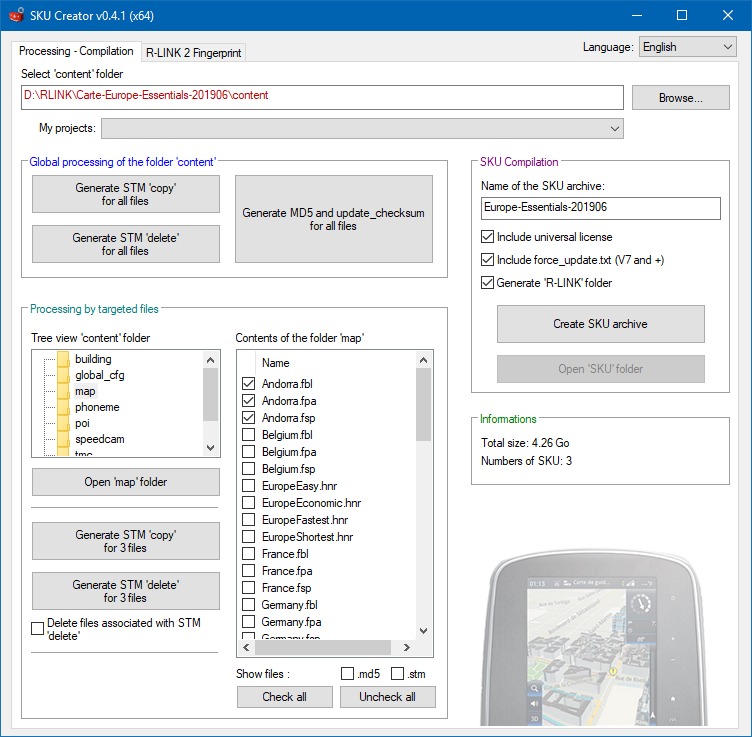Check EuropeEasy.hnr file
Image resolution: width=752 pixels, height=737 pixels.
[x=248, y=486]
